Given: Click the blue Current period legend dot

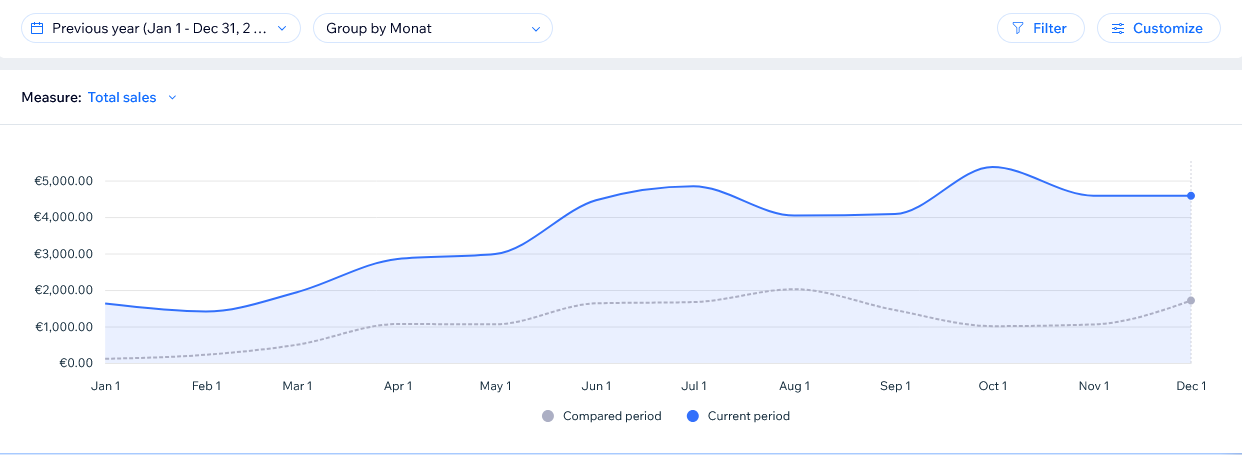Looking at the screenshot, I should point(692,416).
